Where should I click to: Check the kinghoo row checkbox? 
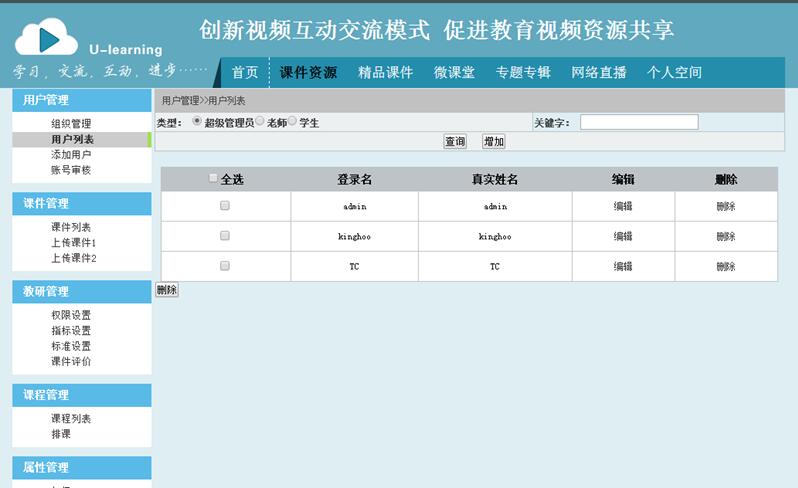[224, 236]
